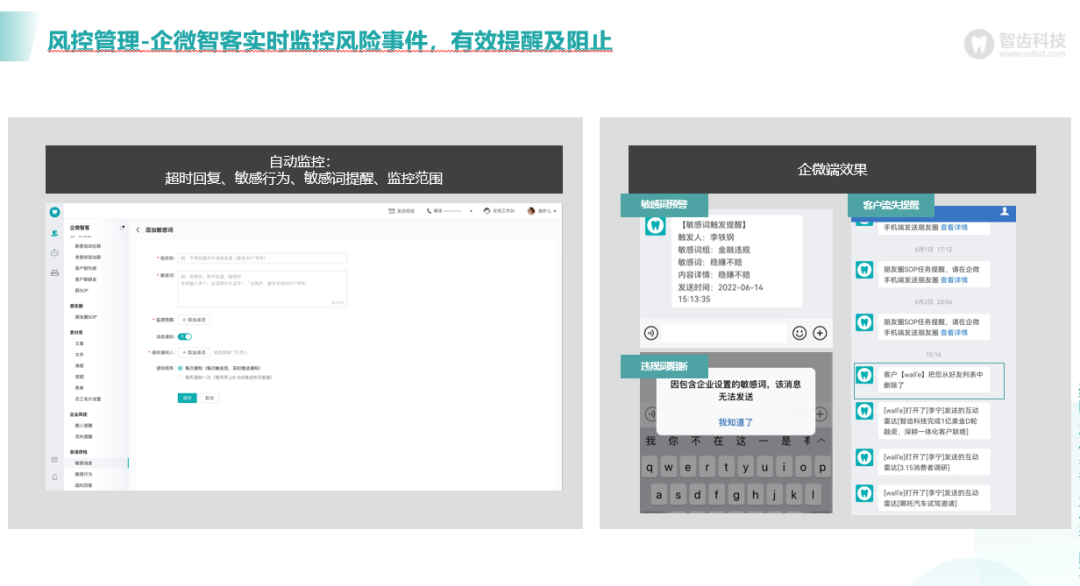This screenshot has width=1080, height=586.
Task: Tap the voice input icon in chat bar
Action: (x=651, y=333)
